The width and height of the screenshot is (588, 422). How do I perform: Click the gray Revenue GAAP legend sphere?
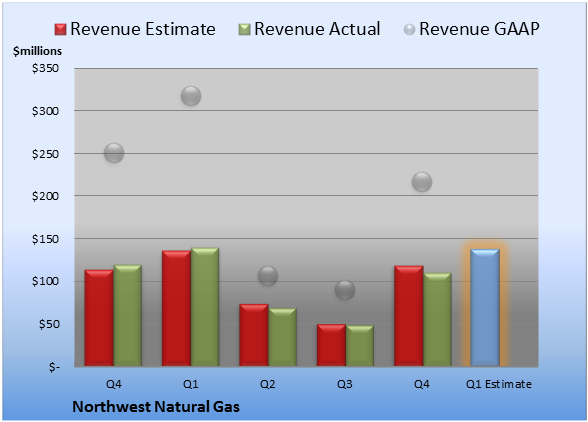[x=410, y=30]
